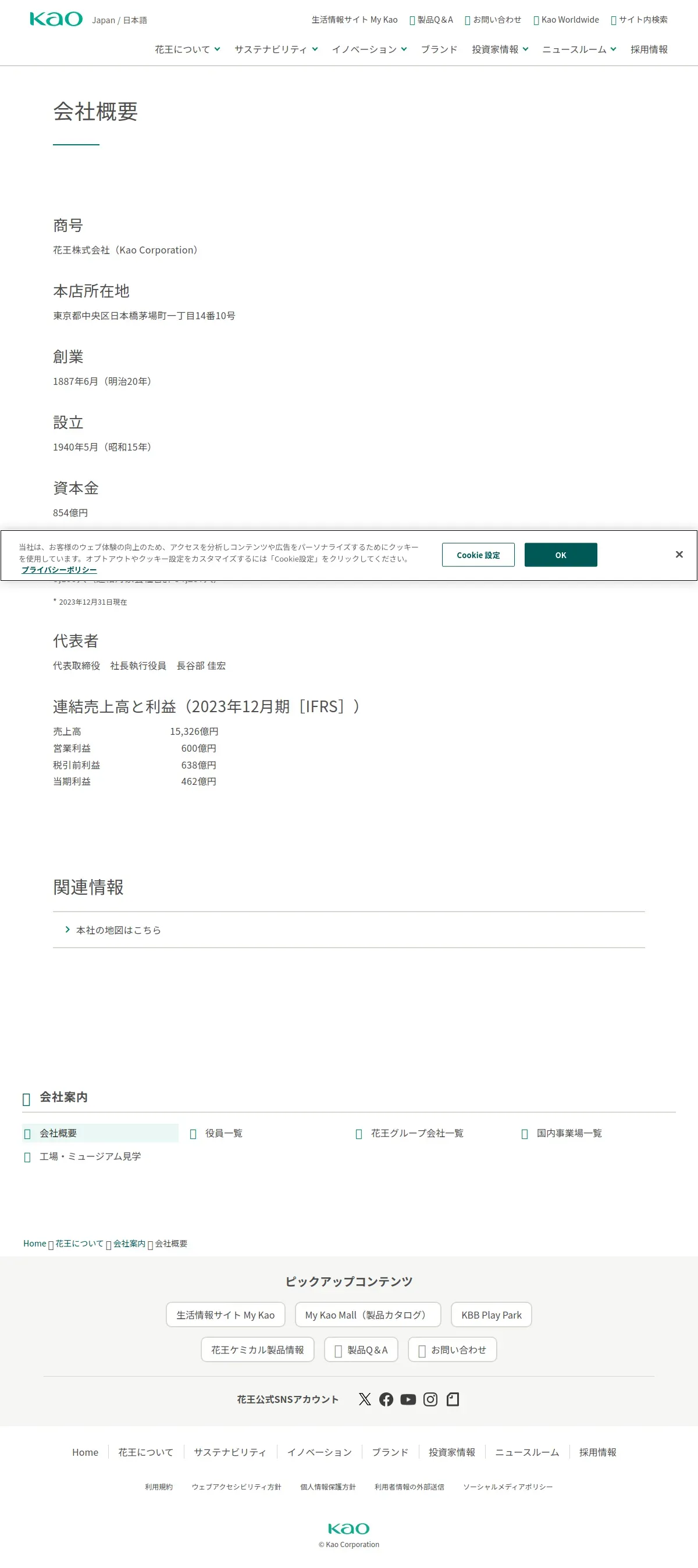Click the KBB Play Park button

(492, 1314)
